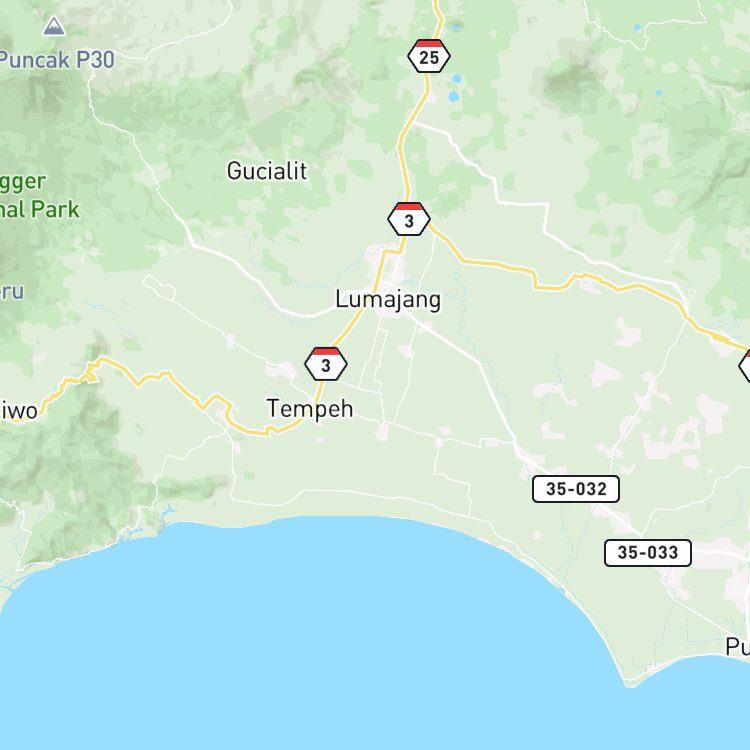Image resolution: width=750 pixels, height=750 pixels.
Task: Click the Puncak P30 mountain peak icon
Action: click(54, 26)
